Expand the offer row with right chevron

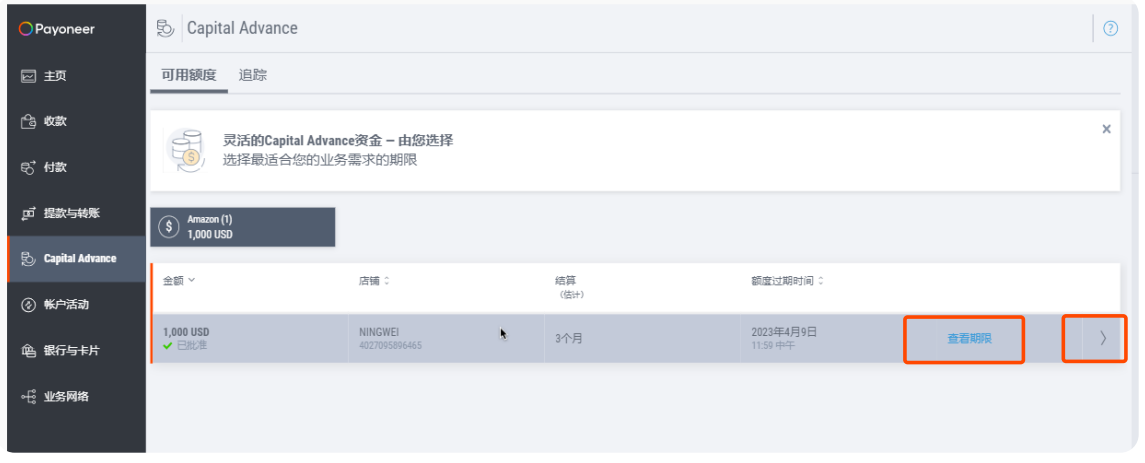click(x=1103, y=338)
